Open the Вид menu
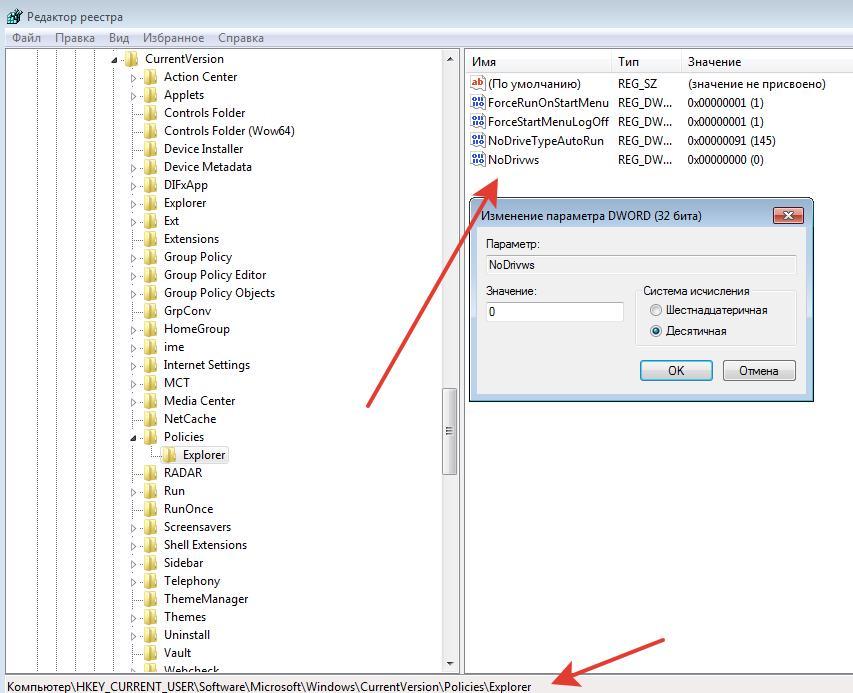 [119, 38]
